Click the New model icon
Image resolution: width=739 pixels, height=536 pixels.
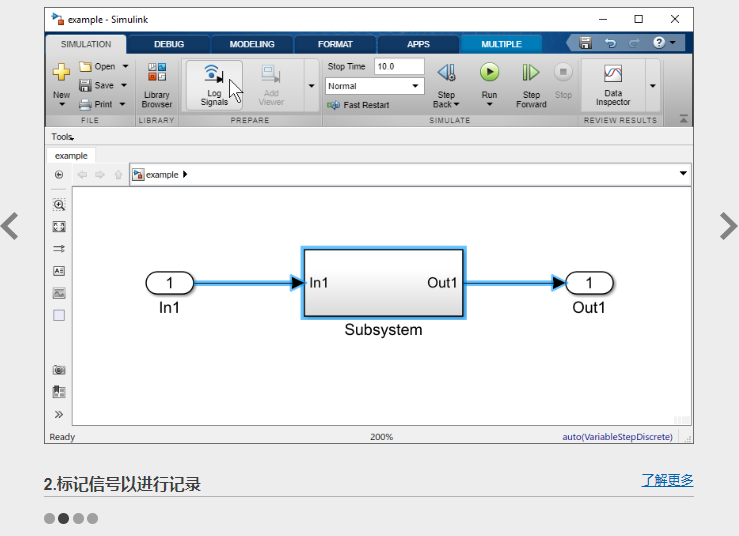[61, 72]
